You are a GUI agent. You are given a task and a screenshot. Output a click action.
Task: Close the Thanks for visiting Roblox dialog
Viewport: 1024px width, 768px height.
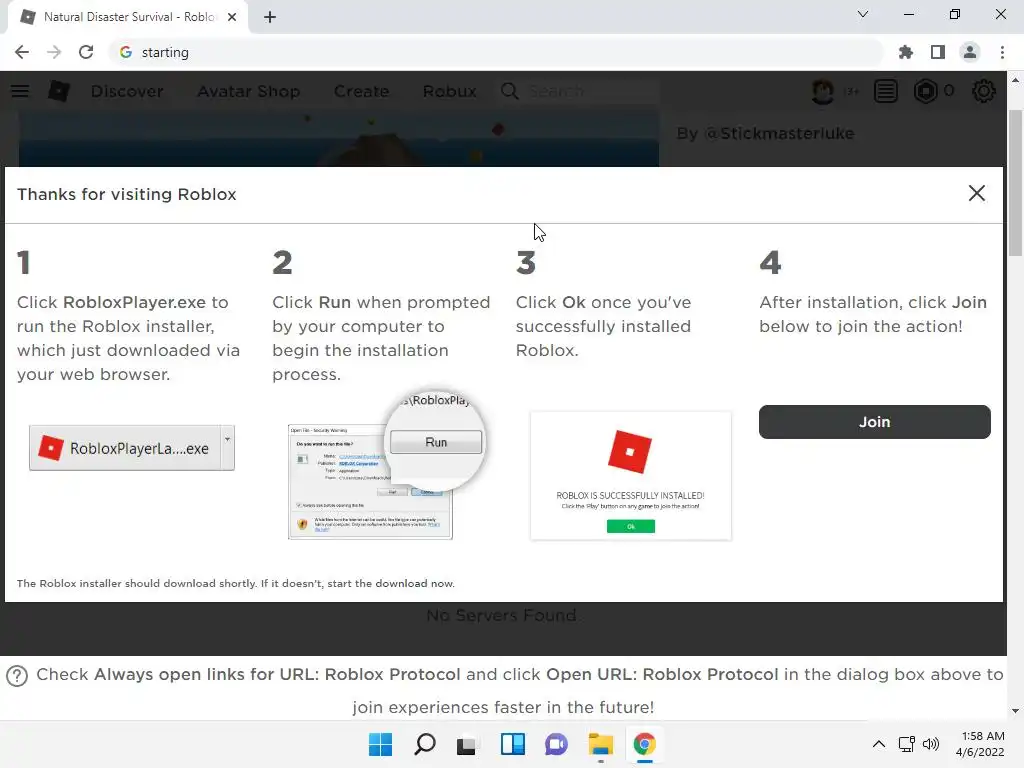[976, 193]
